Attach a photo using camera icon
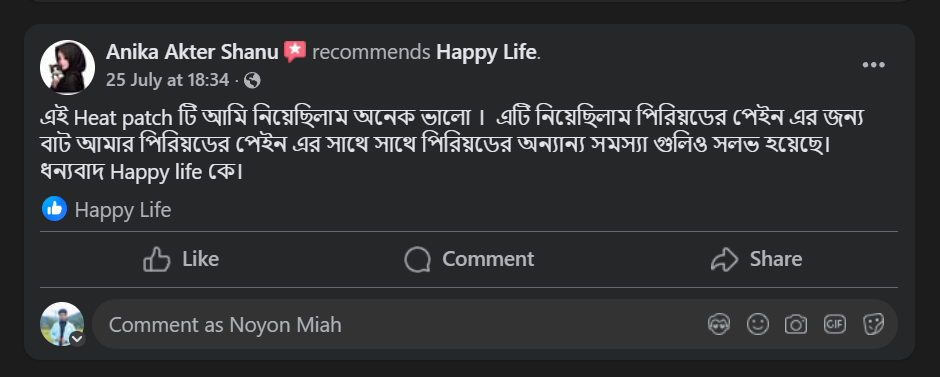940x377 pixels. click(x=796, y=325)
